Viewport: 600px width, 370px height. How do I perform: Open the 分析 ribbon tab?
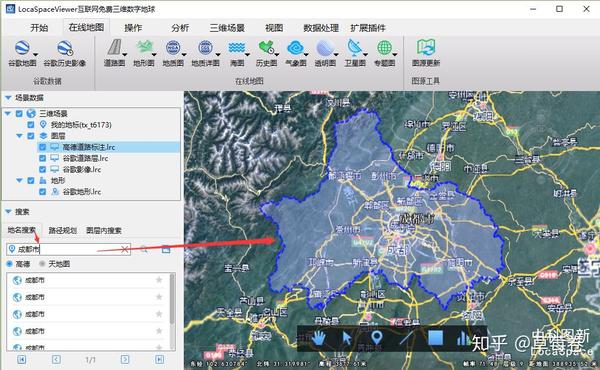(180, 28)
